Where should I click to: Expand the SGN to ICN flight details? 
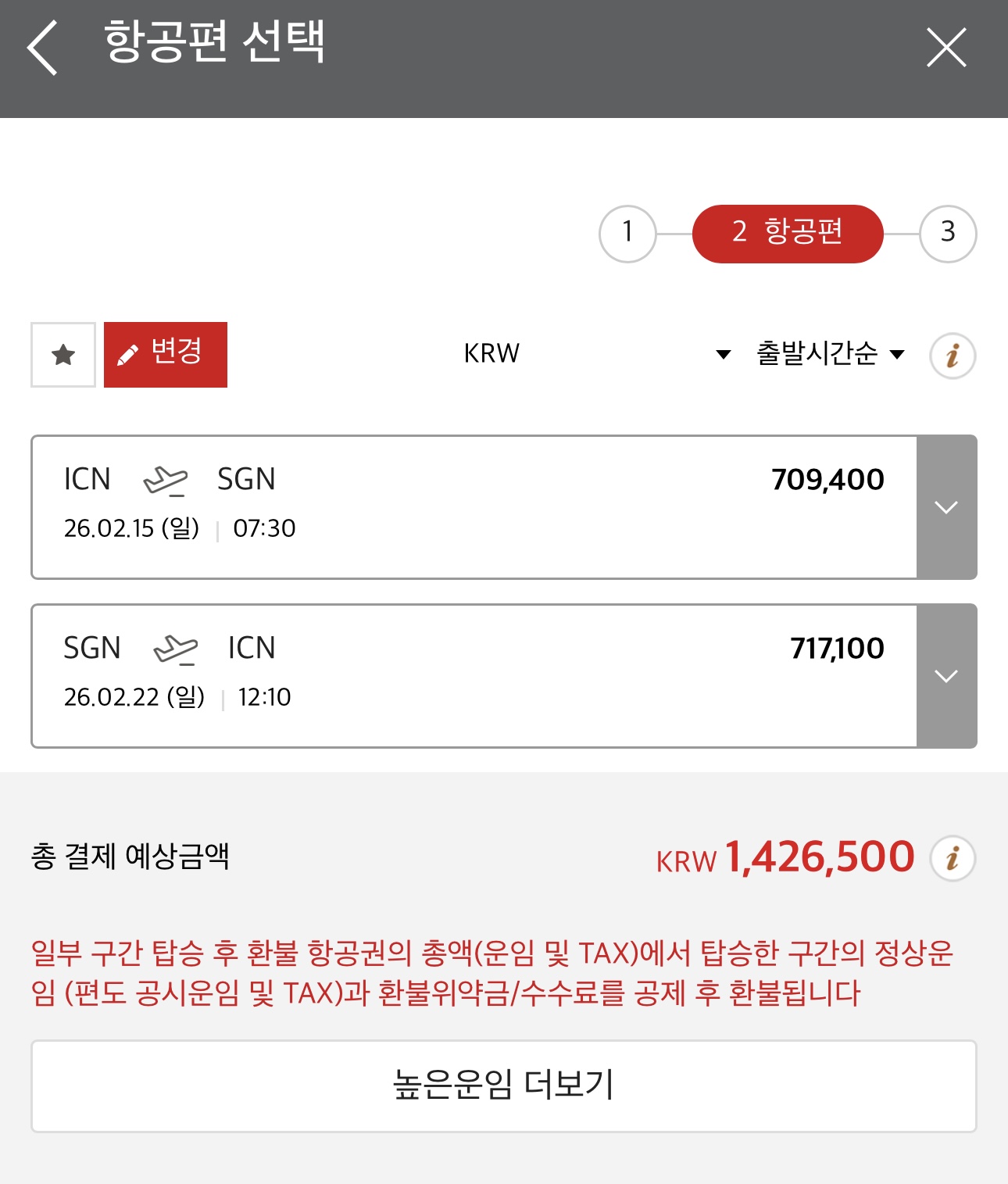946,676
